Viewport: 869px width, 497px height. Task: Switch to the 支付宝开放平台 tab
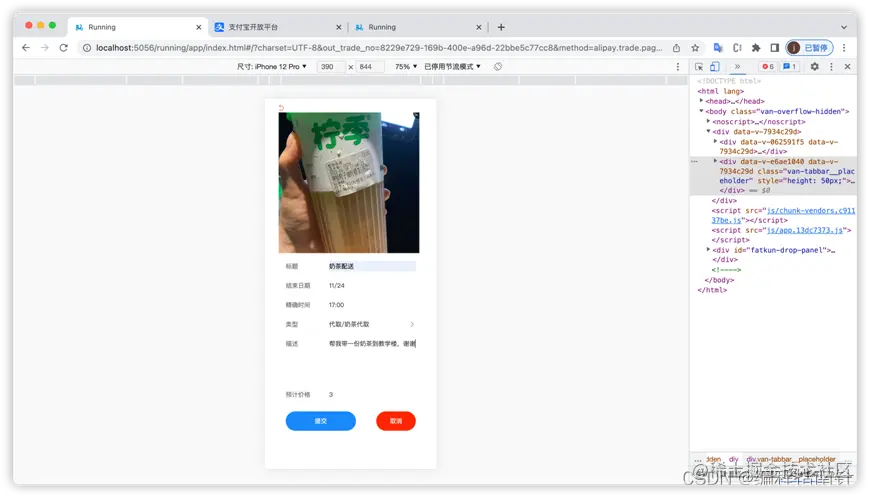[x=278, y=27]
